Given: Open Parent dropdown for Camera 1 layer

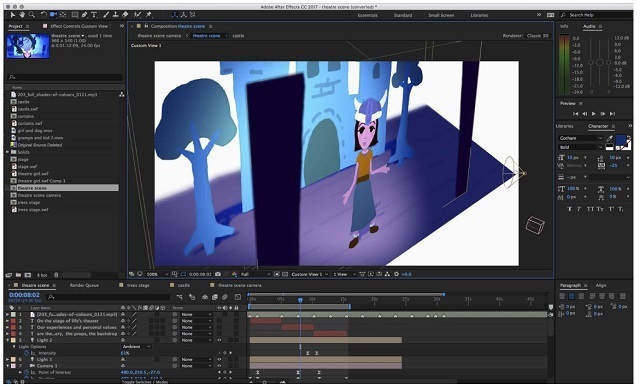Looking at the screenshot, I should pos(197,366).
